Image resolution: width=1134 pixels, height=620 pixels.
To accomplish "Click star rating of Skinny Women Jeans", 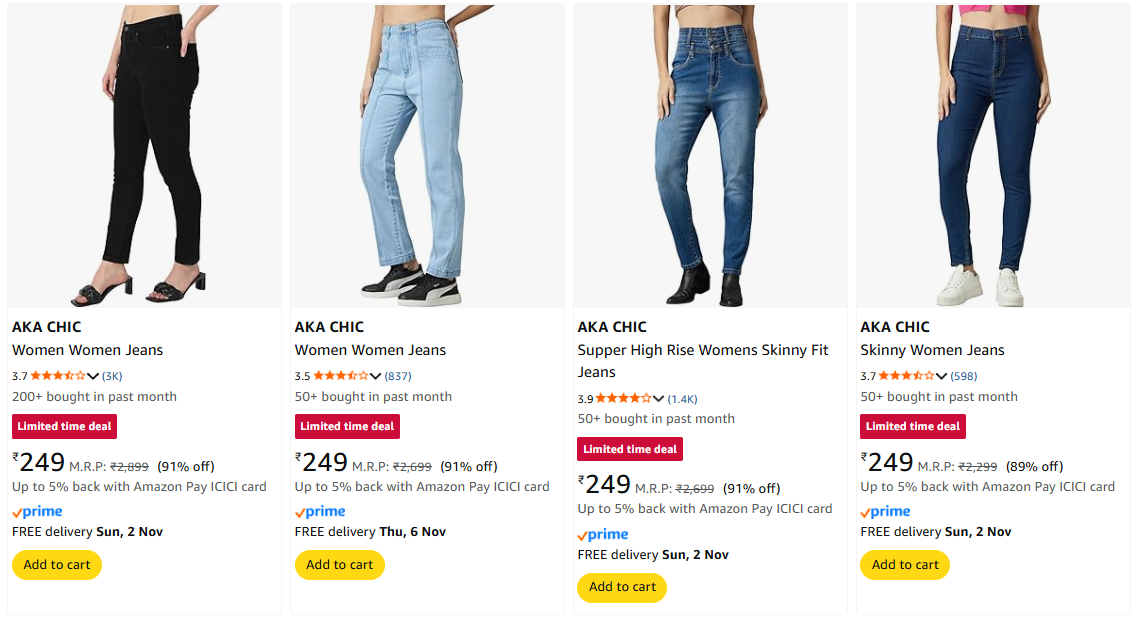I will 907,376.
